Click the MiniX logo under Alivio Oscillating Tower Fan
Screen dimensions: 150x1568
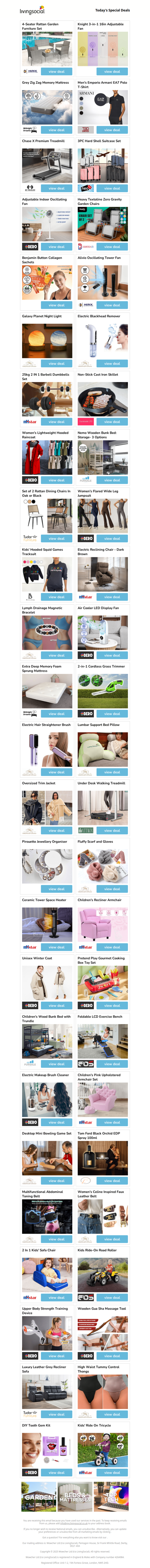coord(85,305)
